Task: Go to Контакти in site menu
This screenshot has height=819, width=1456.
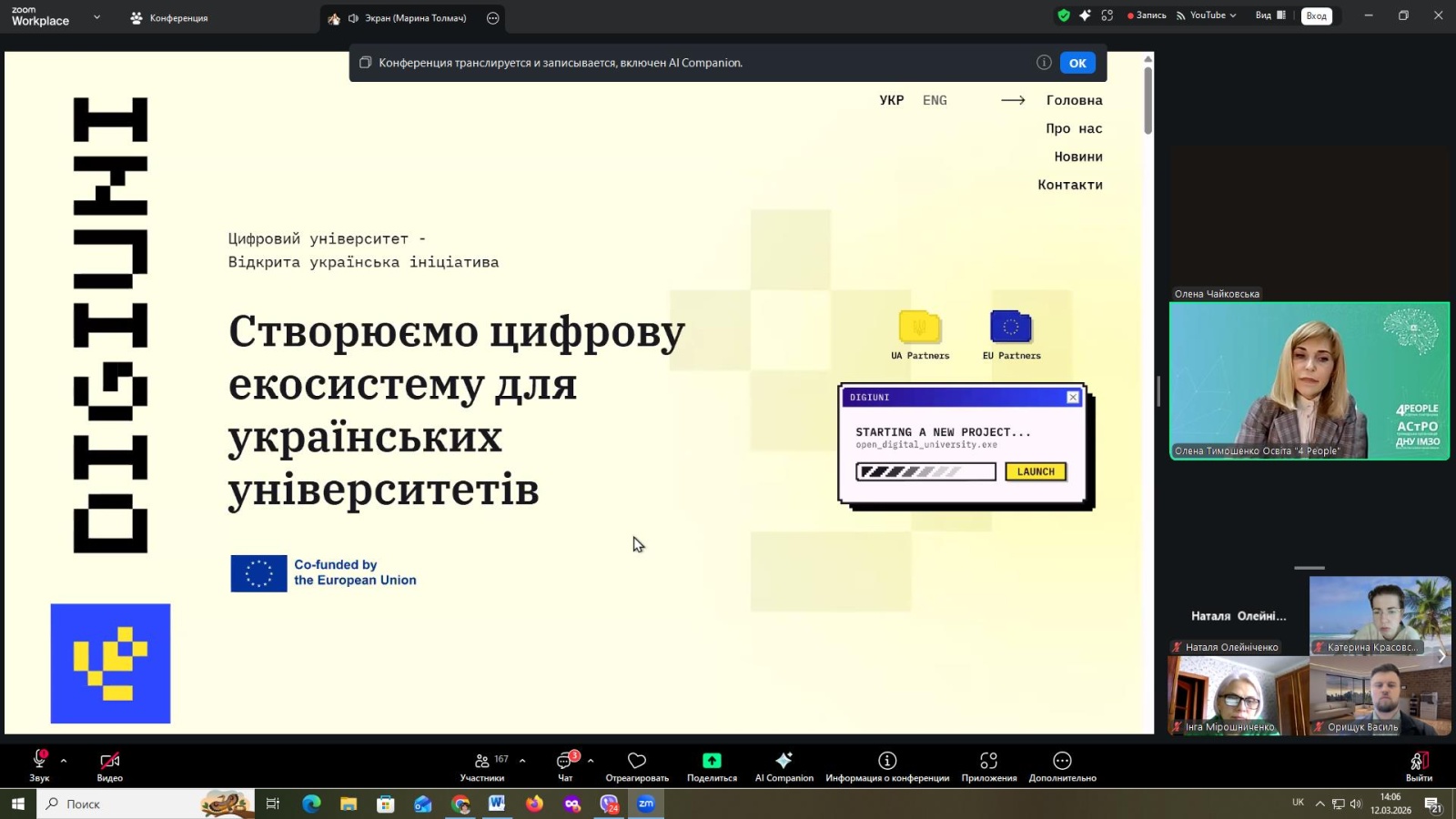Action: coord(1070,185)
